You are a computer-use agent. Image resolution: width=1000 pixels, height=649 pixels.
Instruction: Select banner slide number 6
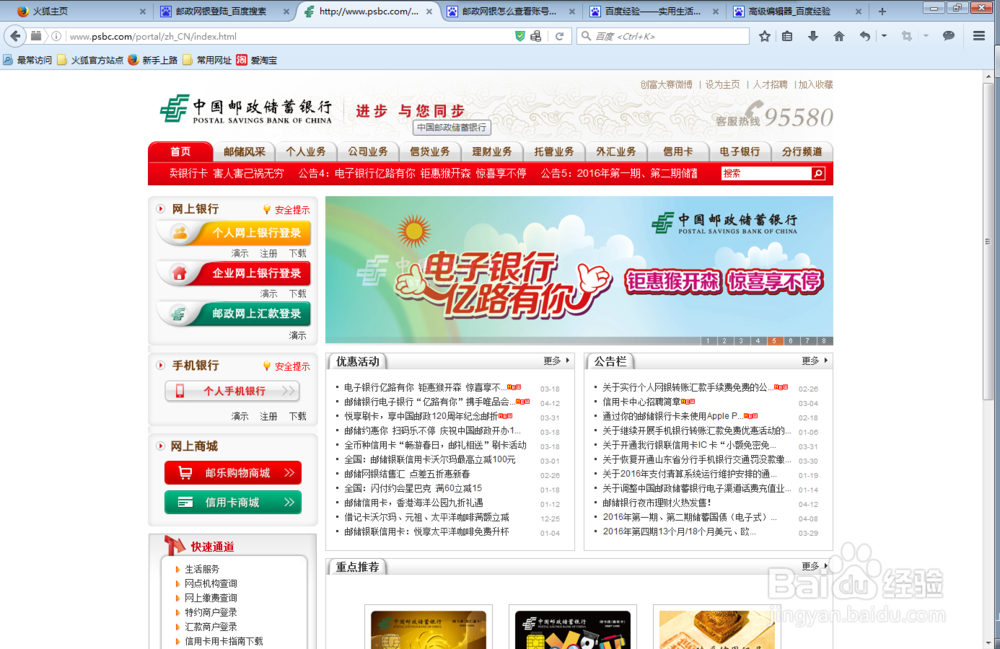click(x=791, y=341)
